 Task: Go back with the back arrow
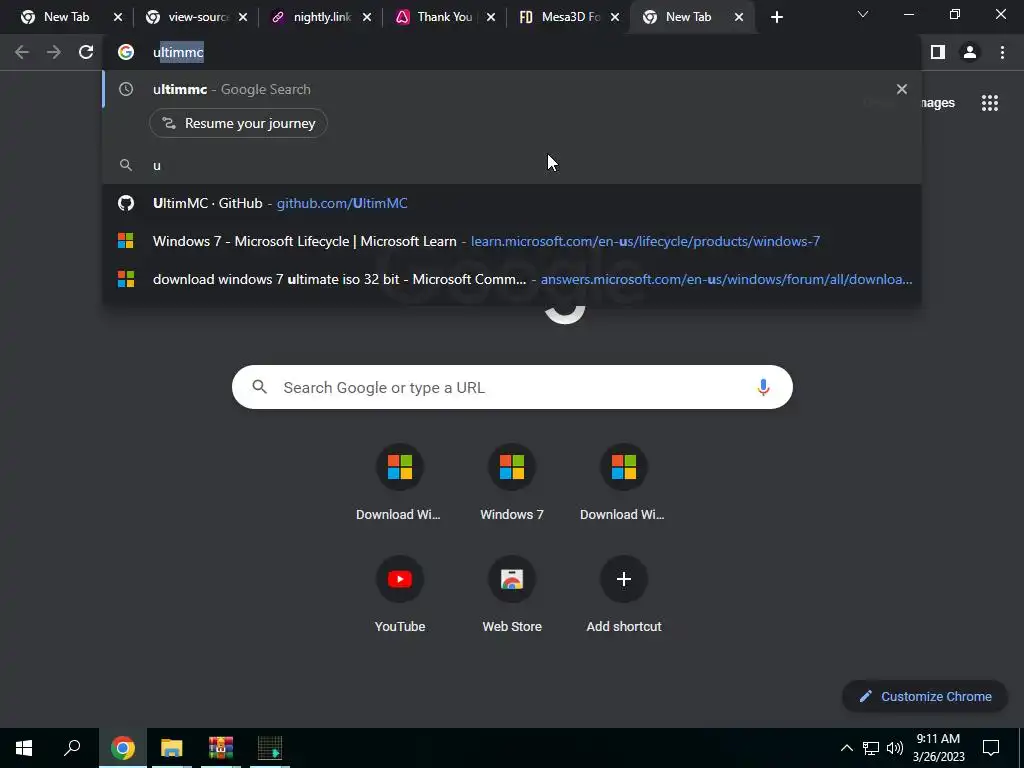pyautogui.click(x=22, y=52)
